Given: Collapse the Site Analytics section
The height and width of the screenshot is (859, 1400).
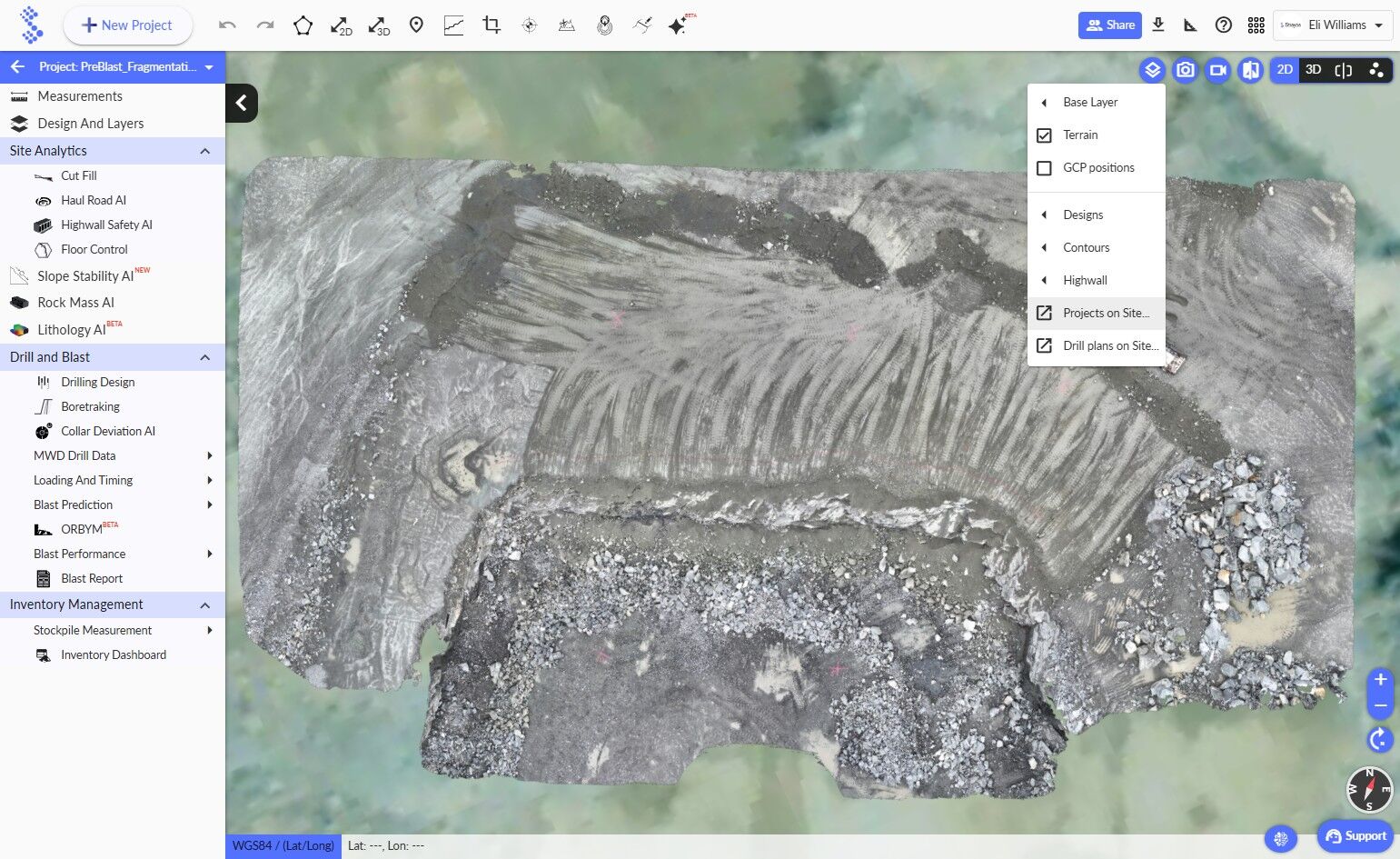Looking at the screenshot, I should [x=204, y=151].
